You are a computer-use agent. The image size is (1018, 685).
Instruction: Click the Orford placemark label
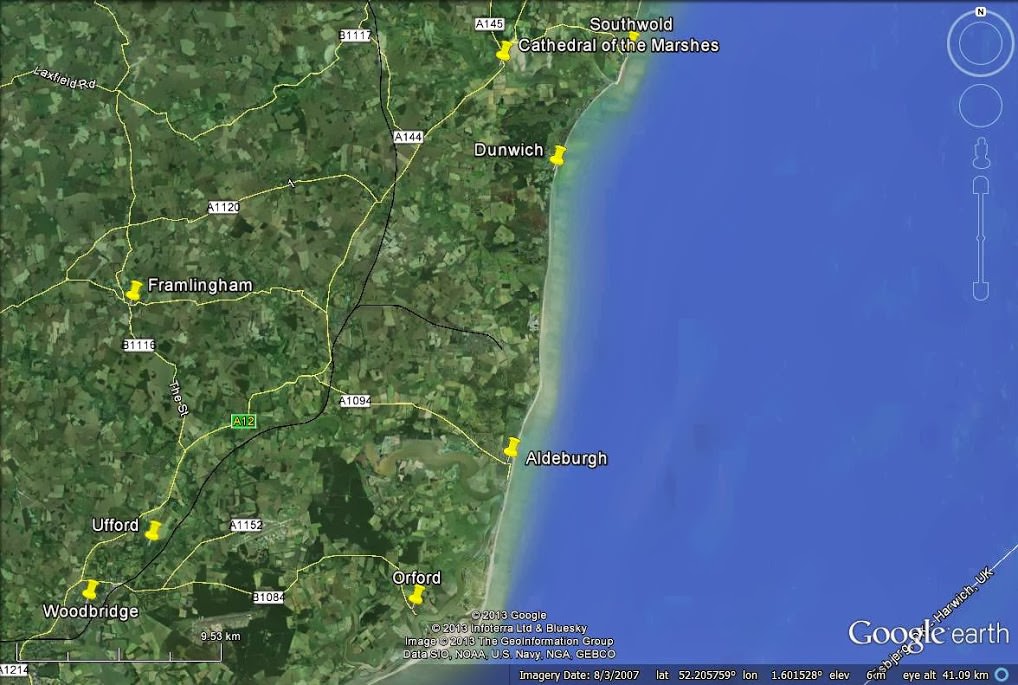(x=416, y=577)
